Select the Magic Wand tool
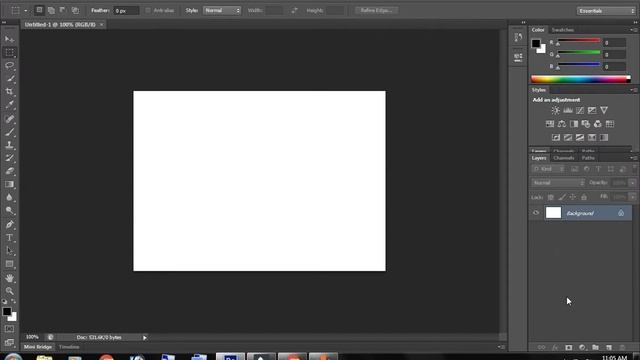The image size is (640, 360). [x=9, y=78]
